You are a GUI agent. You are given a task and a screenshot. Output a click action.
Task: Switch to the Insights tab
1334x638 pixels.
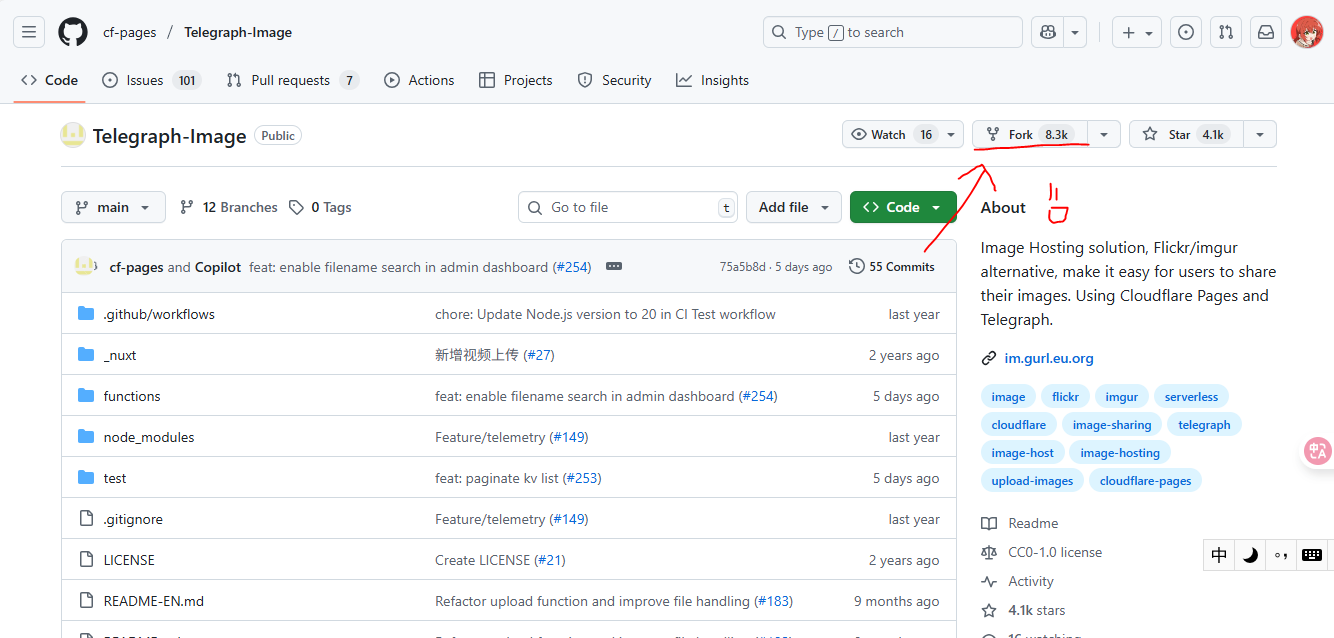pyautogui.click(x=712, y=80)
